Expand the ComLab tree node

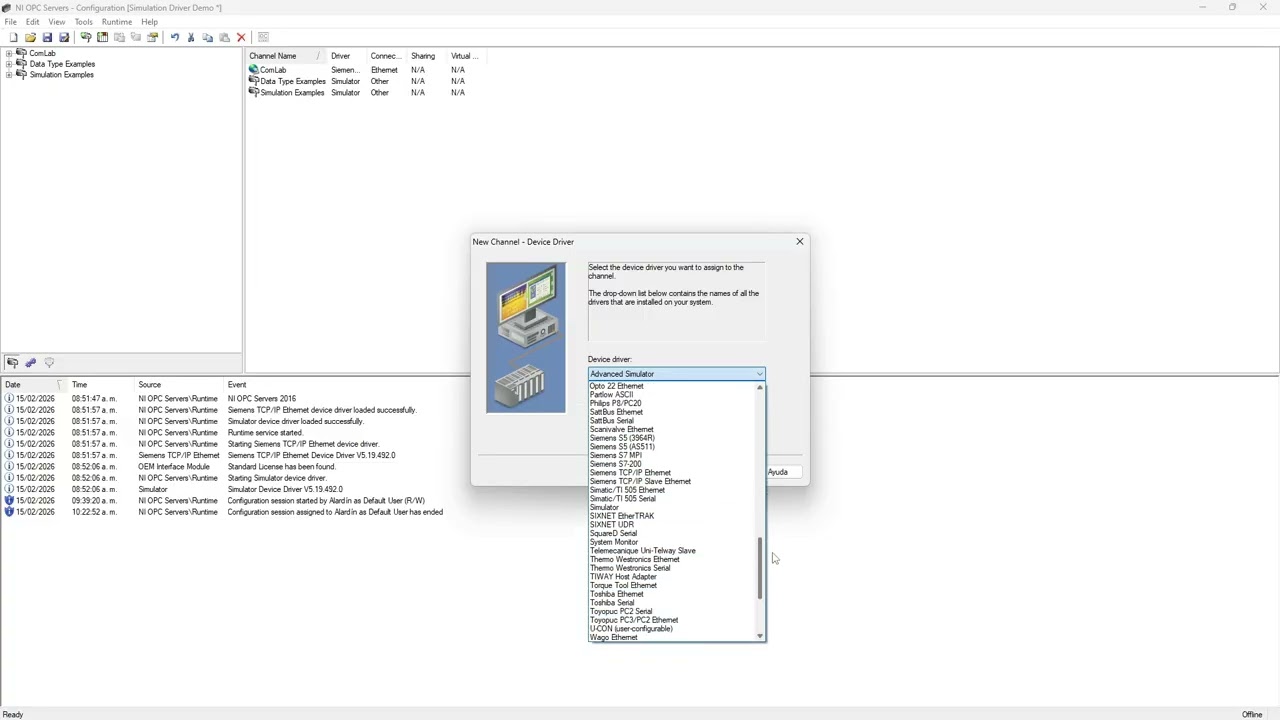9,53
